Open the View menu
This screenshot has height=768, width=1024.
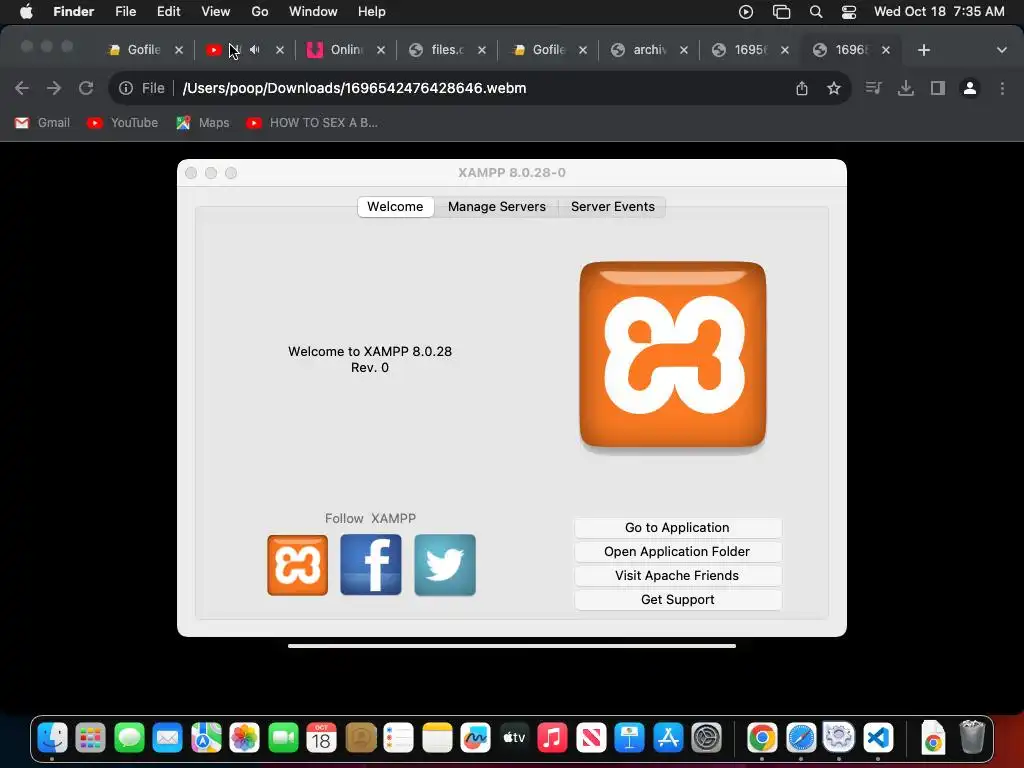[216, 12]
